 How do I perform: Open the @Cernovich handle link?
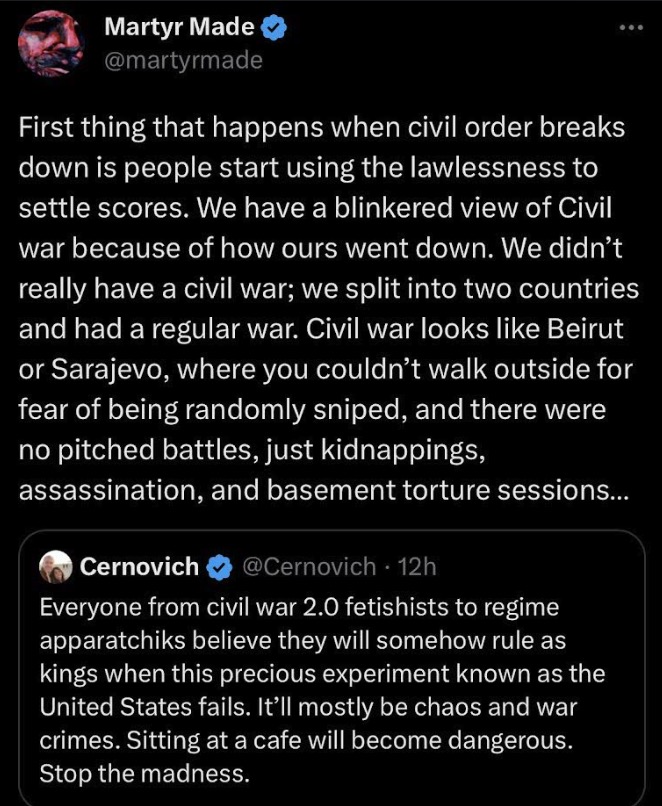tap(309, 567)
